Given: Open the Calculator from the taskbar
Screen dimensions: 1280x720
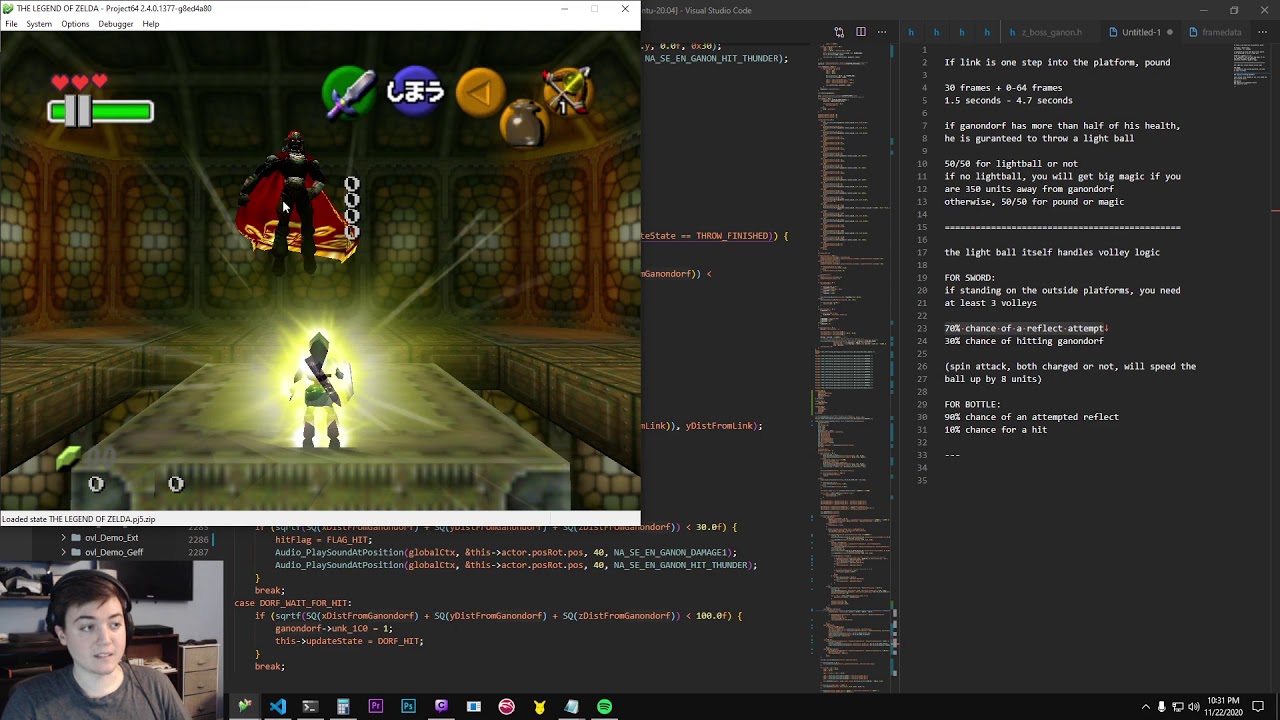Looking at the screenshot, I should tap(343, 707).
